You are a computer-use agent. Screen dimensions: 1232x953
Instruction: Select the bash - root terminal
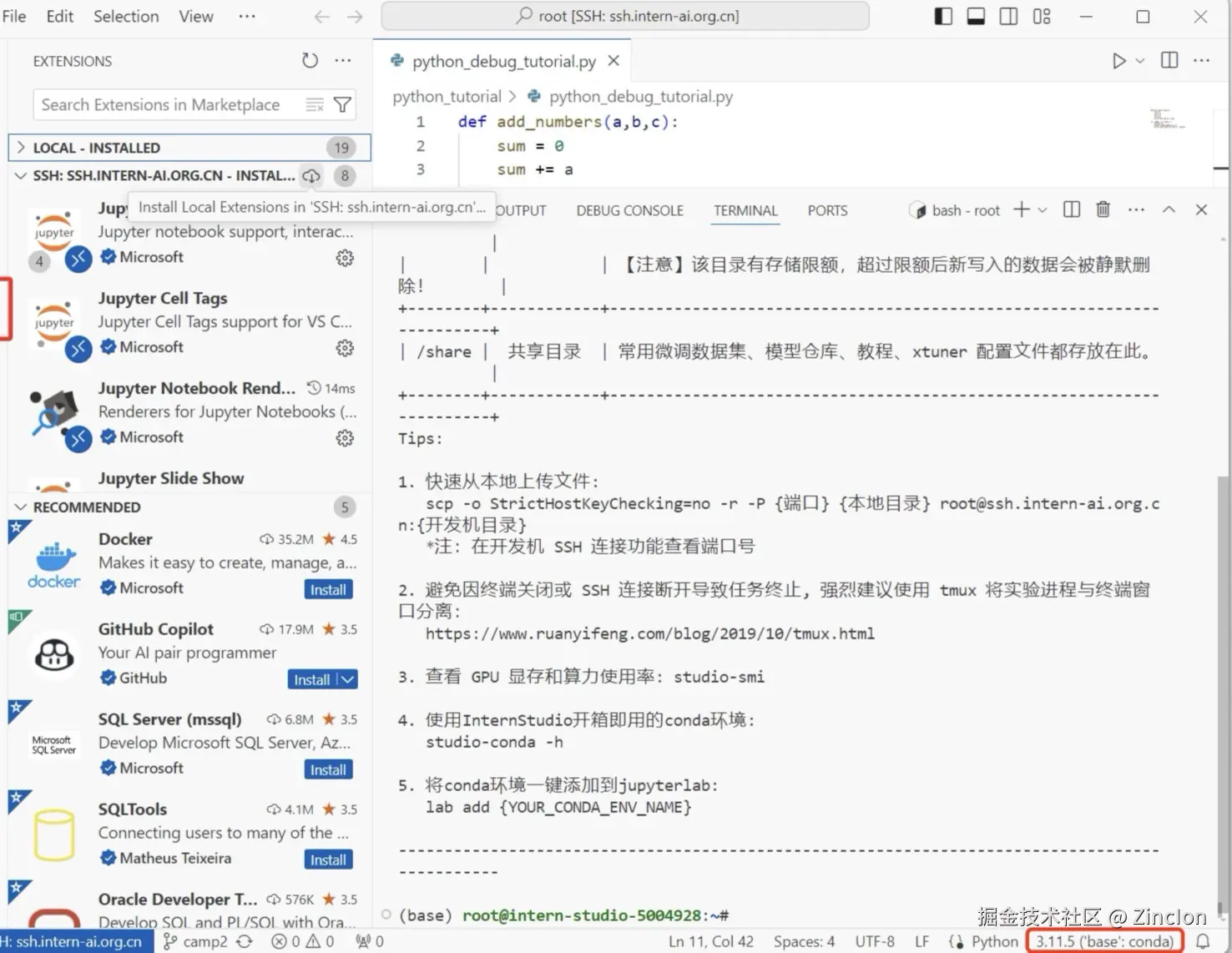pos(954,210)
